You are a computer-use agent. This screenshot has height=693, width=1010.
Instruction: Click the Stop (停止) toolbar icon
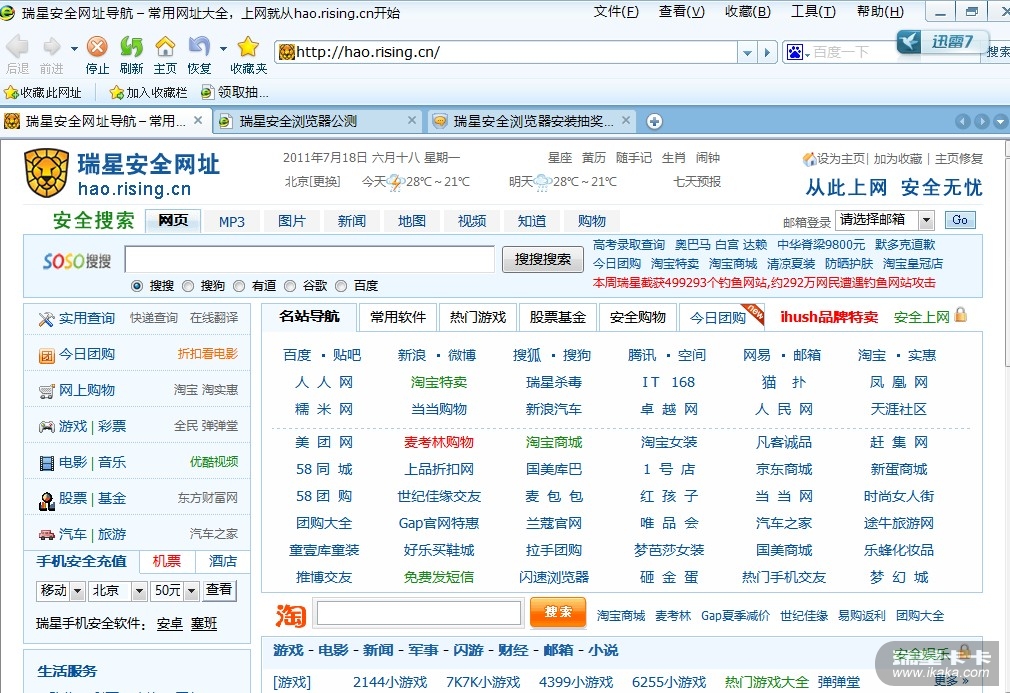coord(97,47)
